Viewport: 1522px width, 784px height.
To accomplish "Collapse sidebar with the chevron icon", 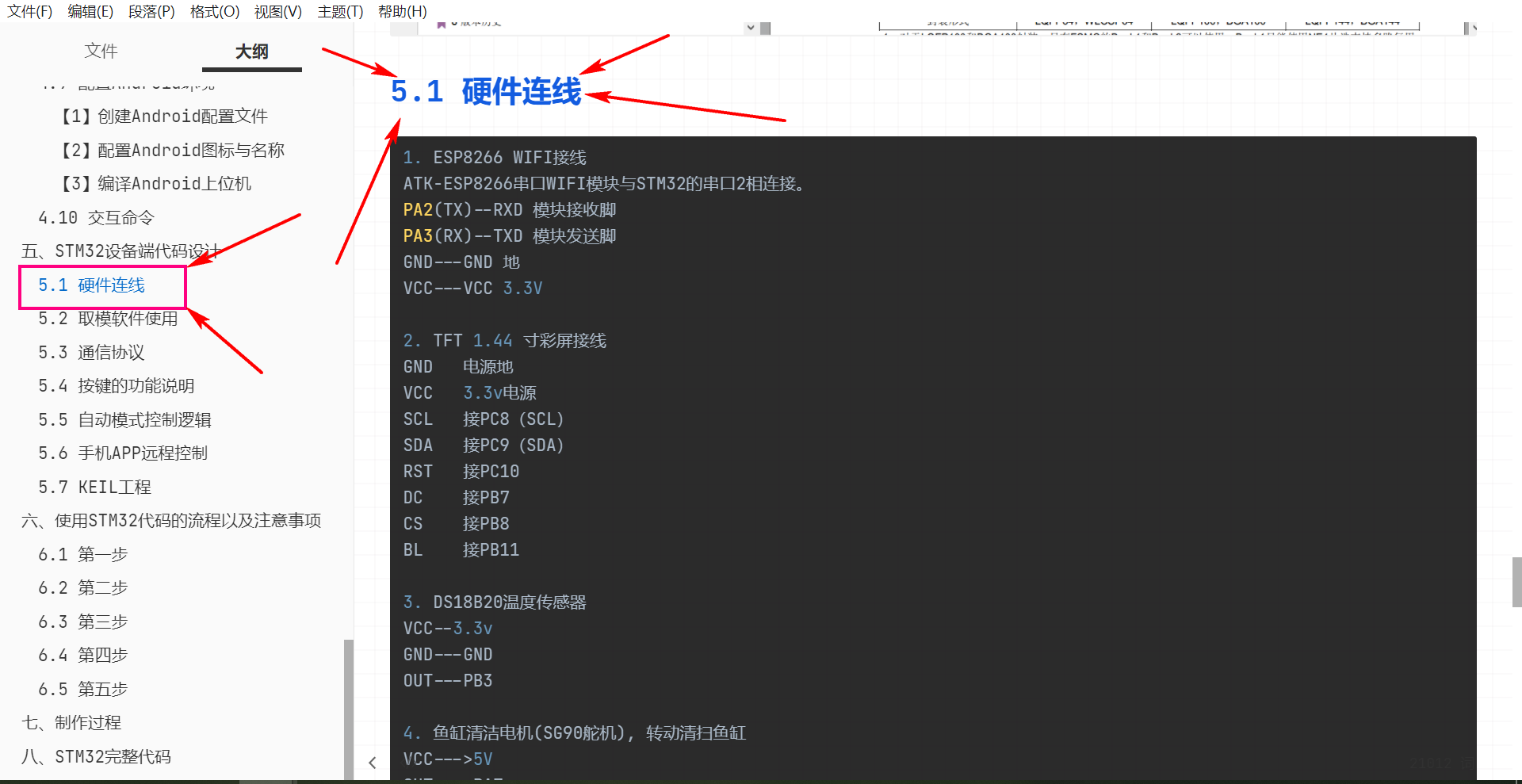I will click(x=373, y=763).
